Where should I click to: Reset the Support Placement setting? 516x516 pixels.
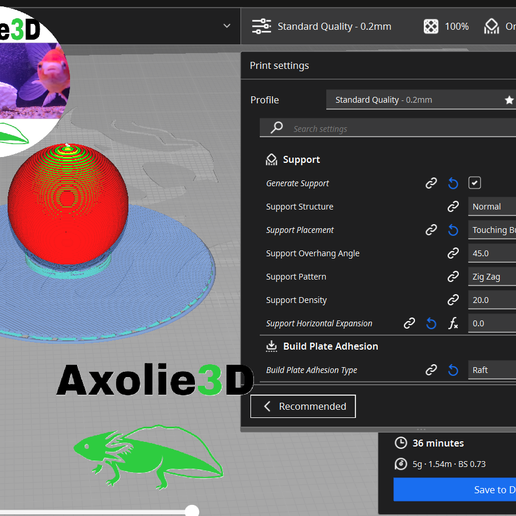453,230
